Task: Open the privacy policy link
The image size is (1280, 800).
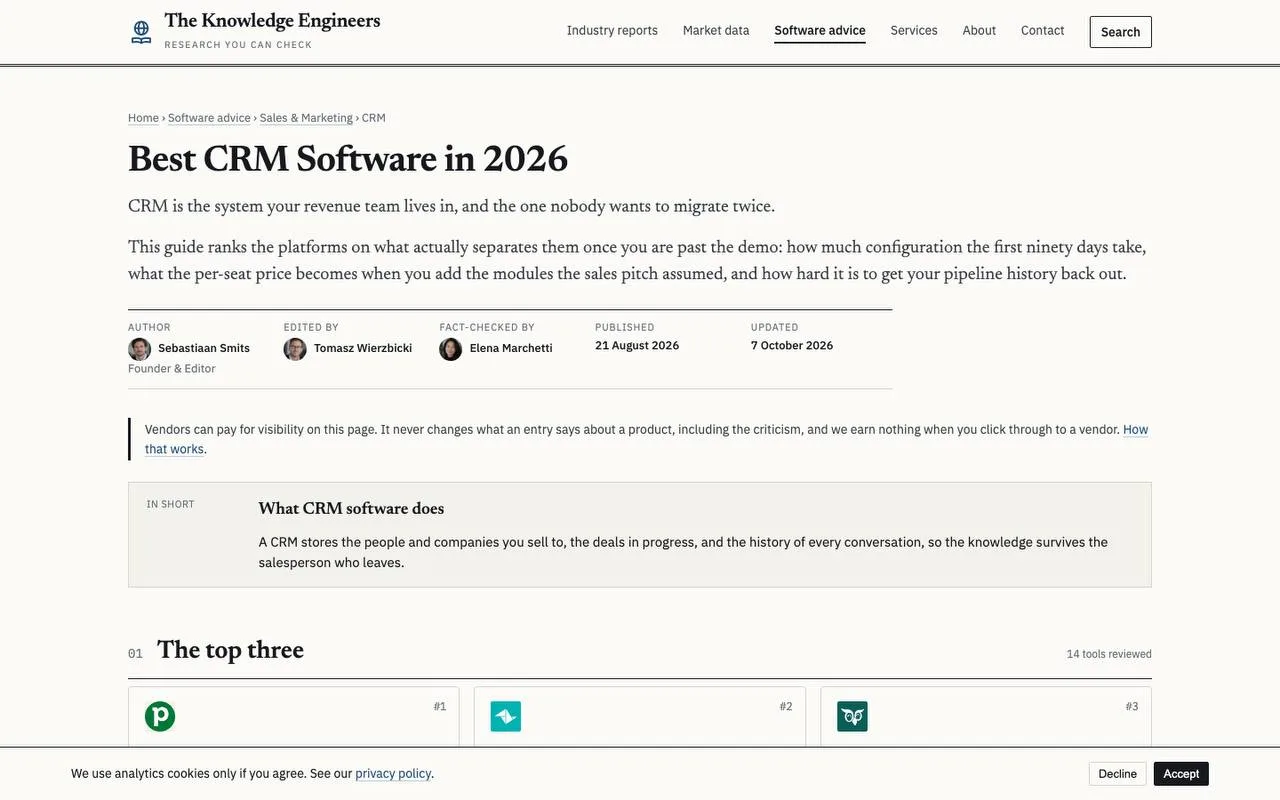Action: (393, 774)
